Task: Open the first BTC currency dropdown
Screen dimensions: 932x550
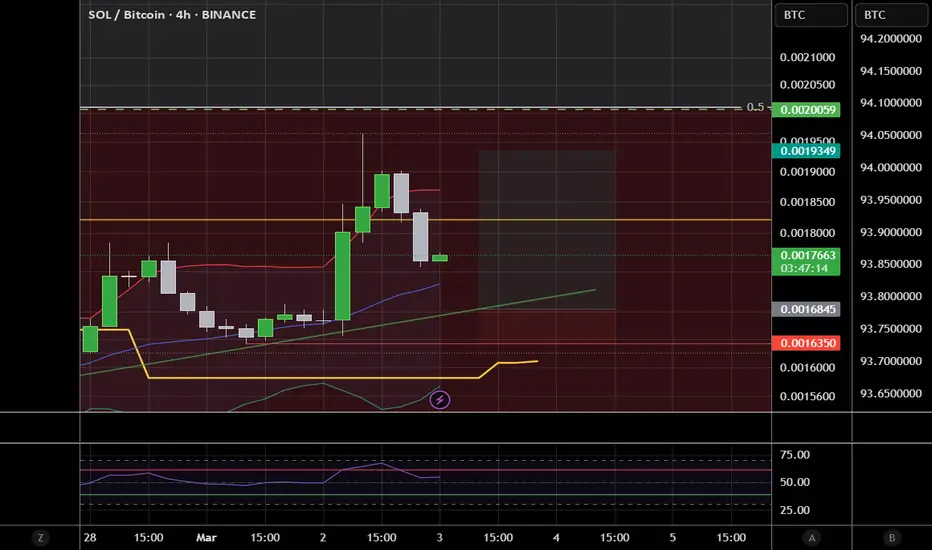Action: pos(811,15)
